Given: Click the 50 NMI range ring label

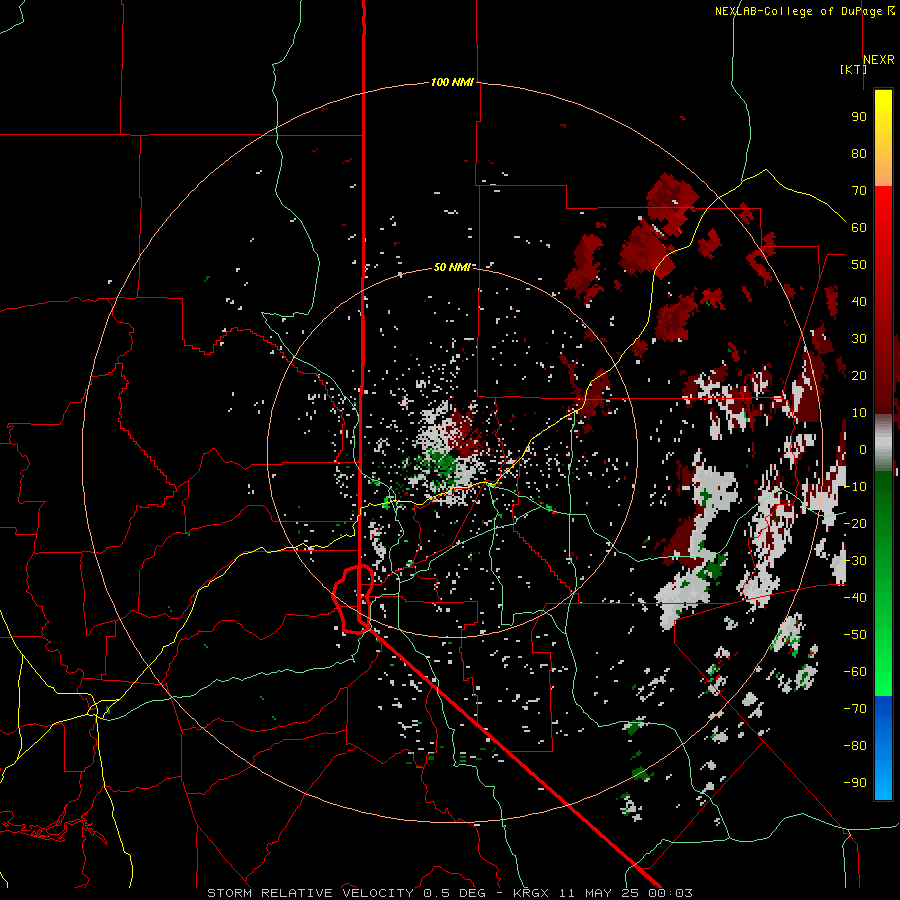Looking at the screenshot, I should pos(452,267).
